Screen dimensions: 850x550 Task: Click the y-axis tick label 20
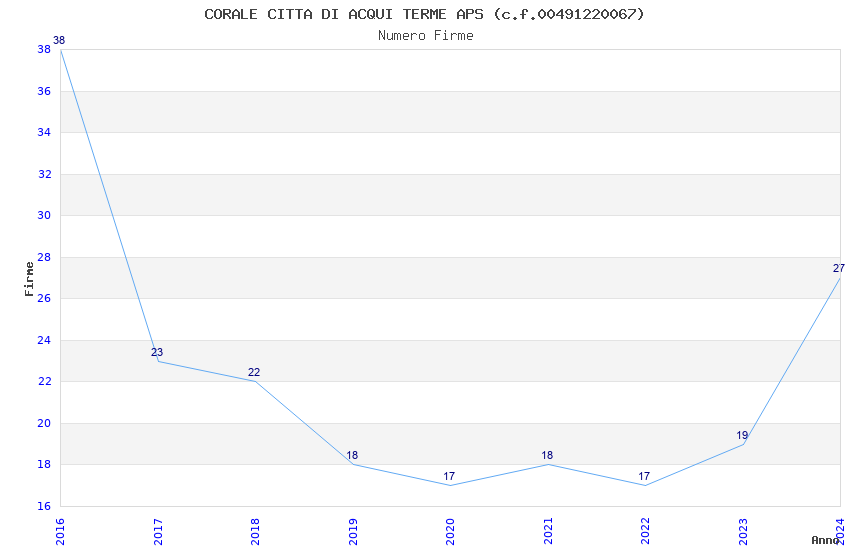point(44,423)
